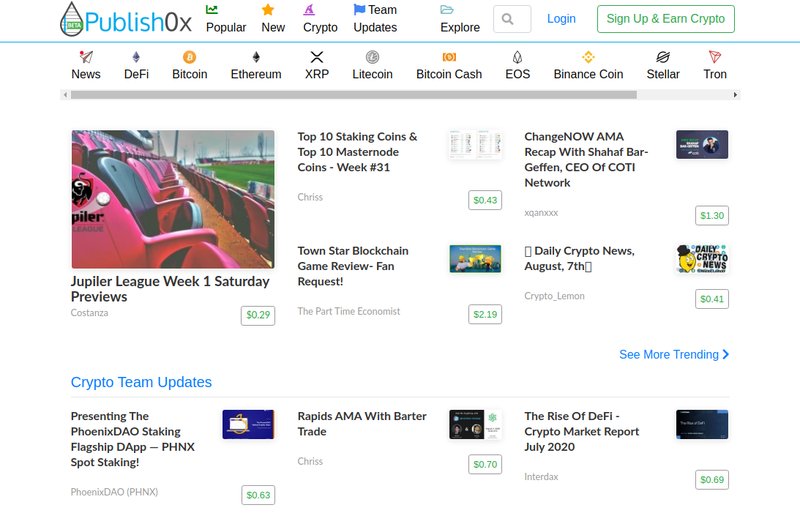
Task: Click the $0.63 tip badge
Action: 258,495
